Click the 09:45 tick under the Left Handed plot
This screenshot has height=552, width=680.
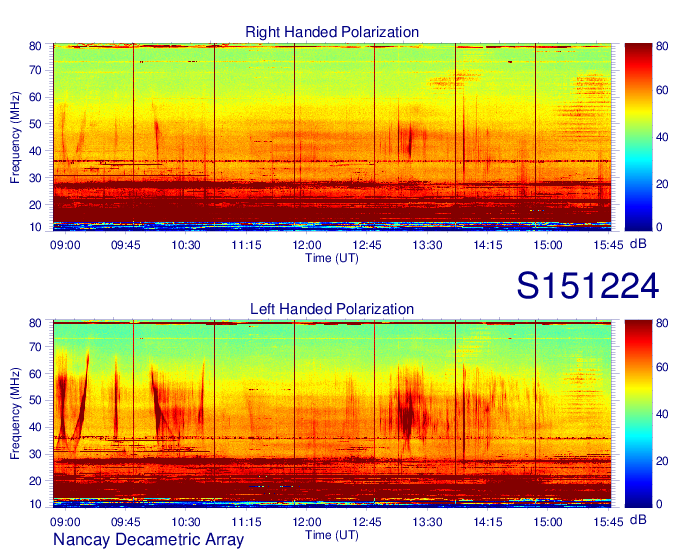tap(126, 522)
